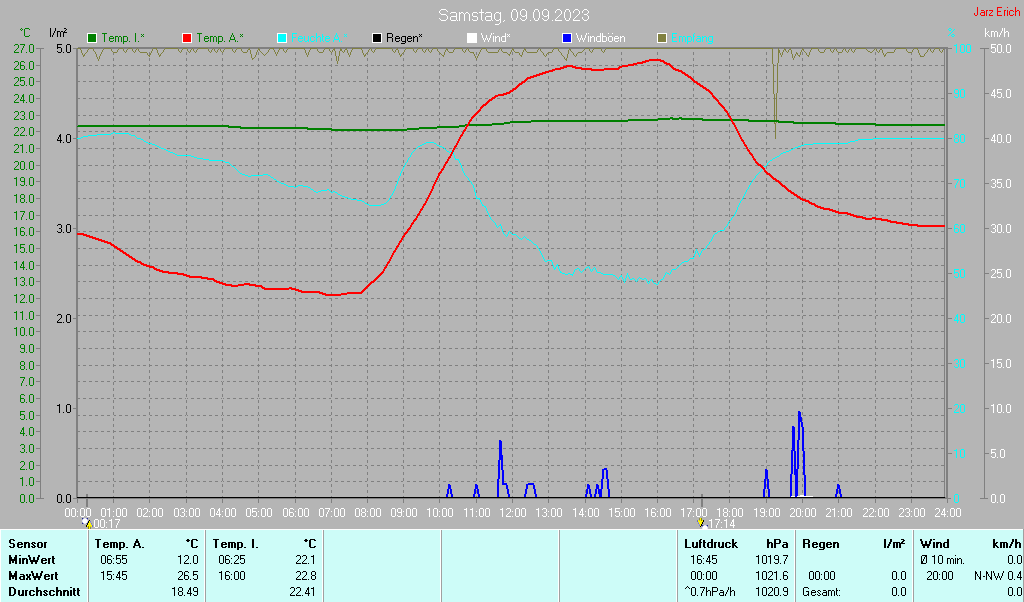Click the N-NW 0.4 wind value
The width and height of the screenshot is (1024, 602).
click(997, 576)
